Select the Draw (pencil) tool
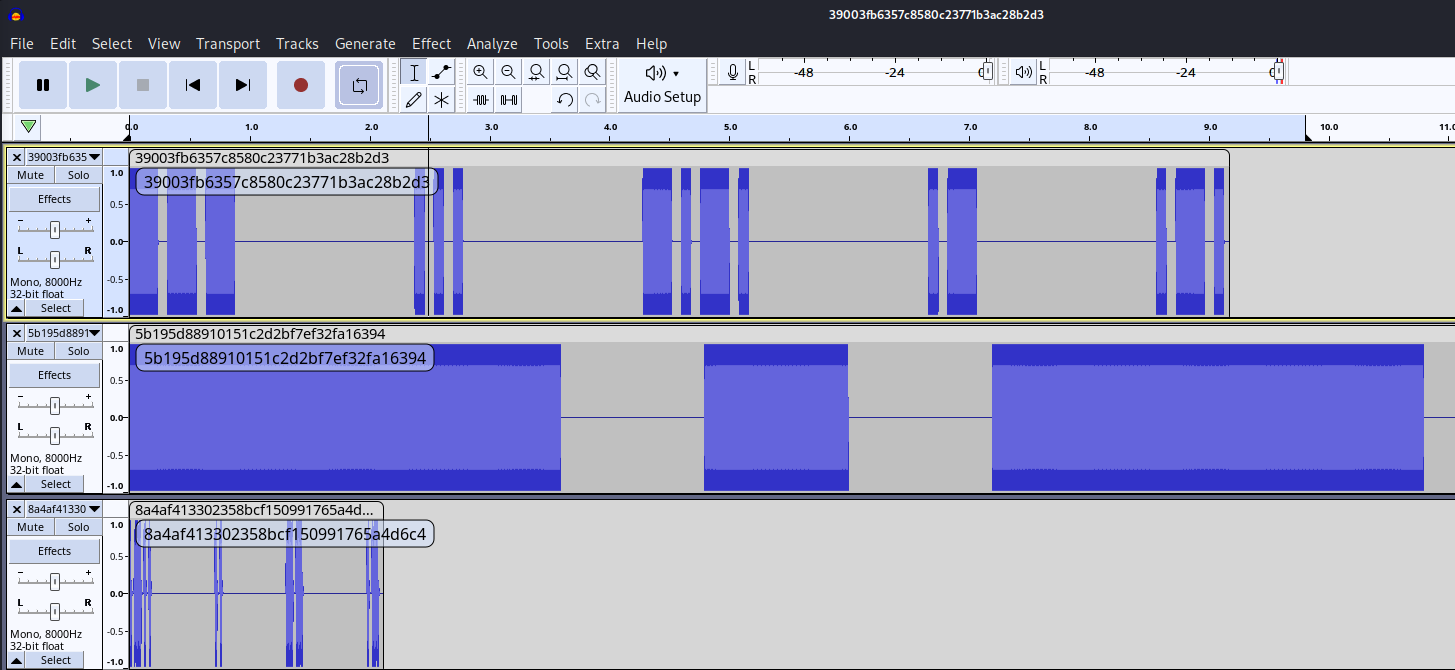 (414, 99)
